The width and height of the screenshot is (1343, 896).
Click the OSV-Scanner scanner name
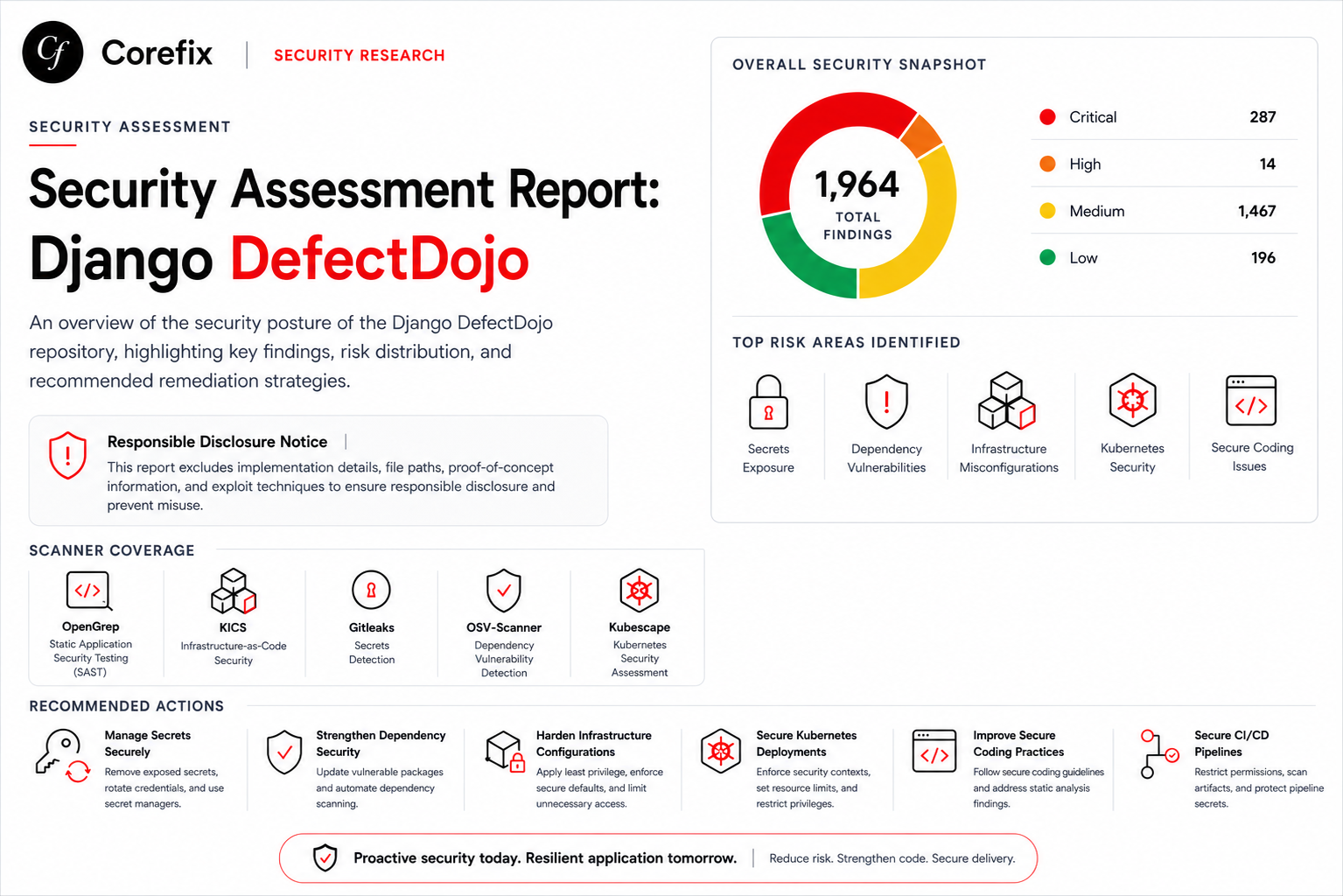click(504, 627)
